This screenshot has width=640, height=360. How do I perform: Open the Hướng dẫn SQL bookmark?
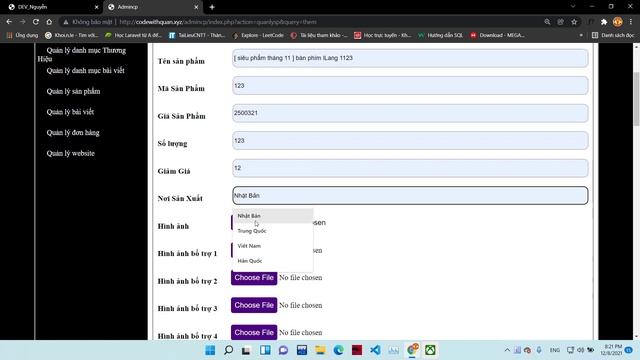pyautogui.click(x=441, y=36)
